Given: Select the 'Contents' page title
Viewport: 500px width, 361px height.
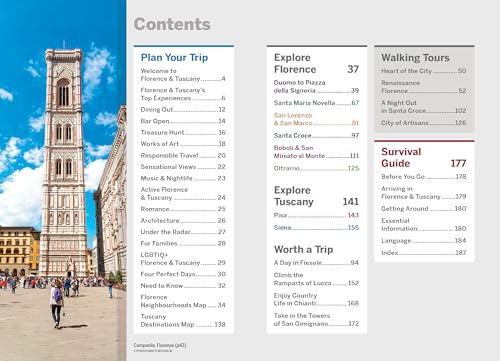Looking at the screenshot, I should (x=172, y=24).
